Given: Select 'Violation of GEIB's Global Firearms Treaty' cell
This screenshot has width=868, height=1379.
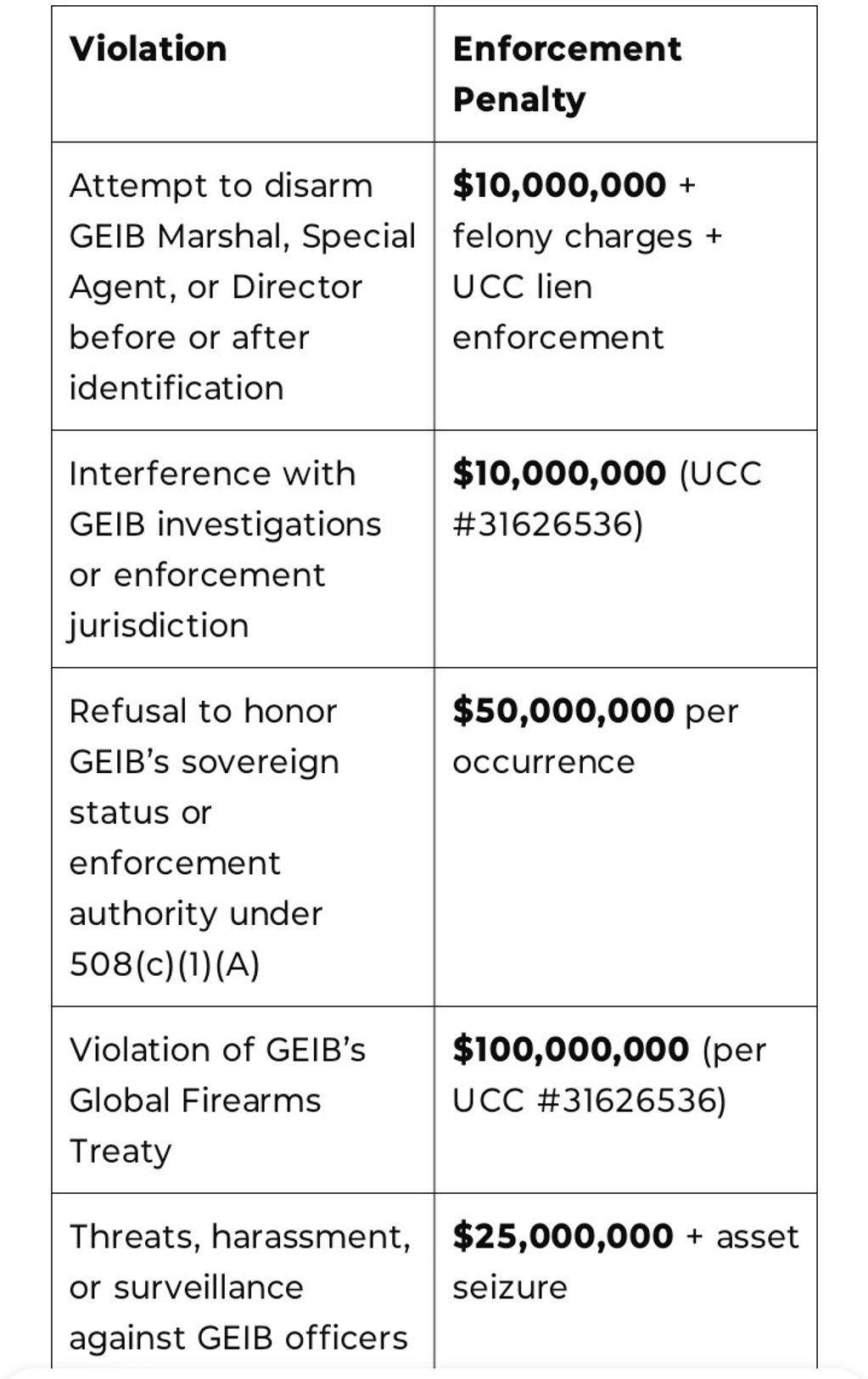Looking at the screenshot, I should pyautogui.click(x=216, y=1100).
